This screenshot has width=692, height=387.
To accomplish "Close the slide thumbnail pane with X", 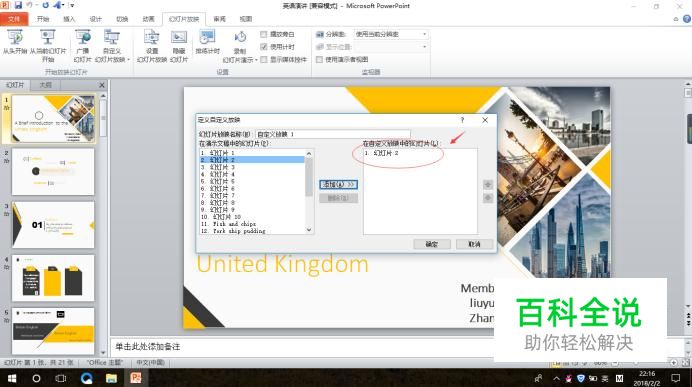I will click(x=102, y=85).
